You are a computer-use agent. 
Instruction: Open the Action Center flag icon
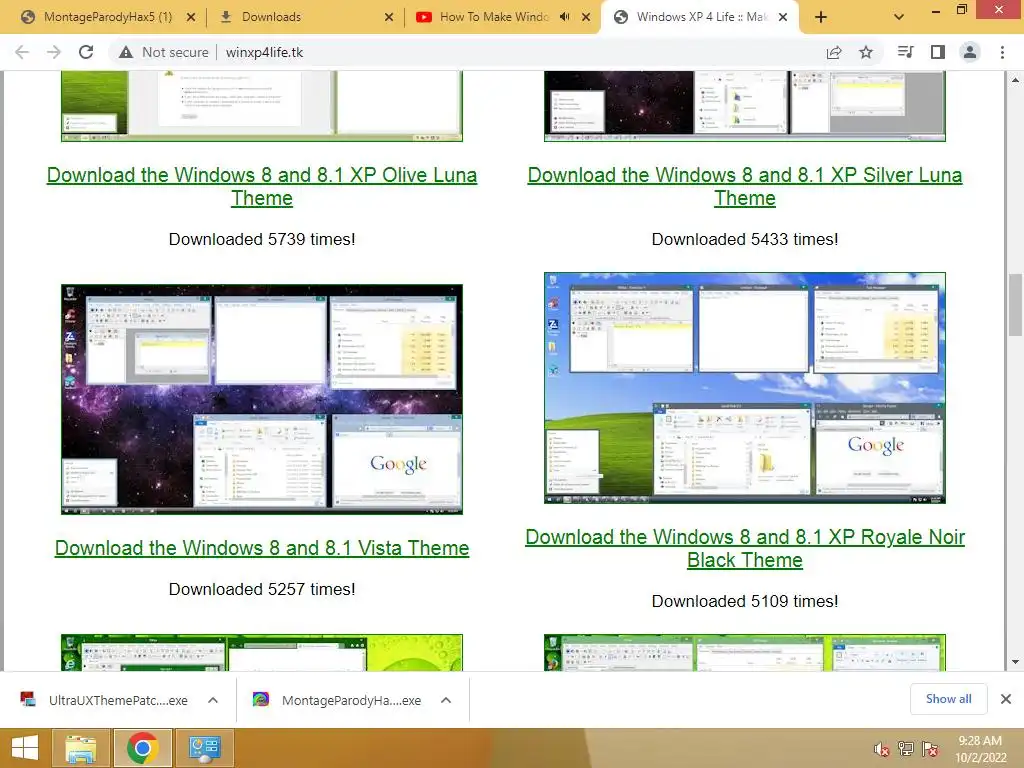point(930,749)
